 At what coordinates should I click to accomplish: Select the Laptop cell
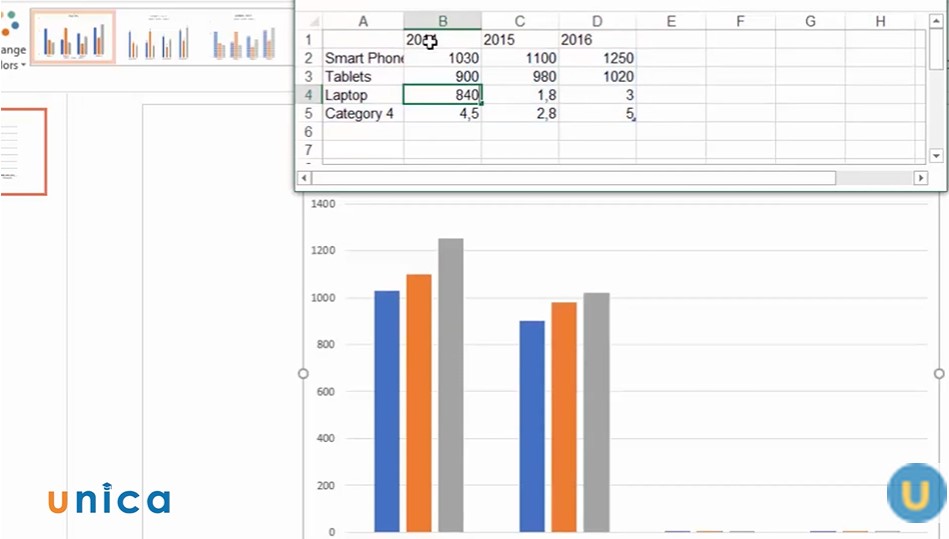[x=363, y=95]
